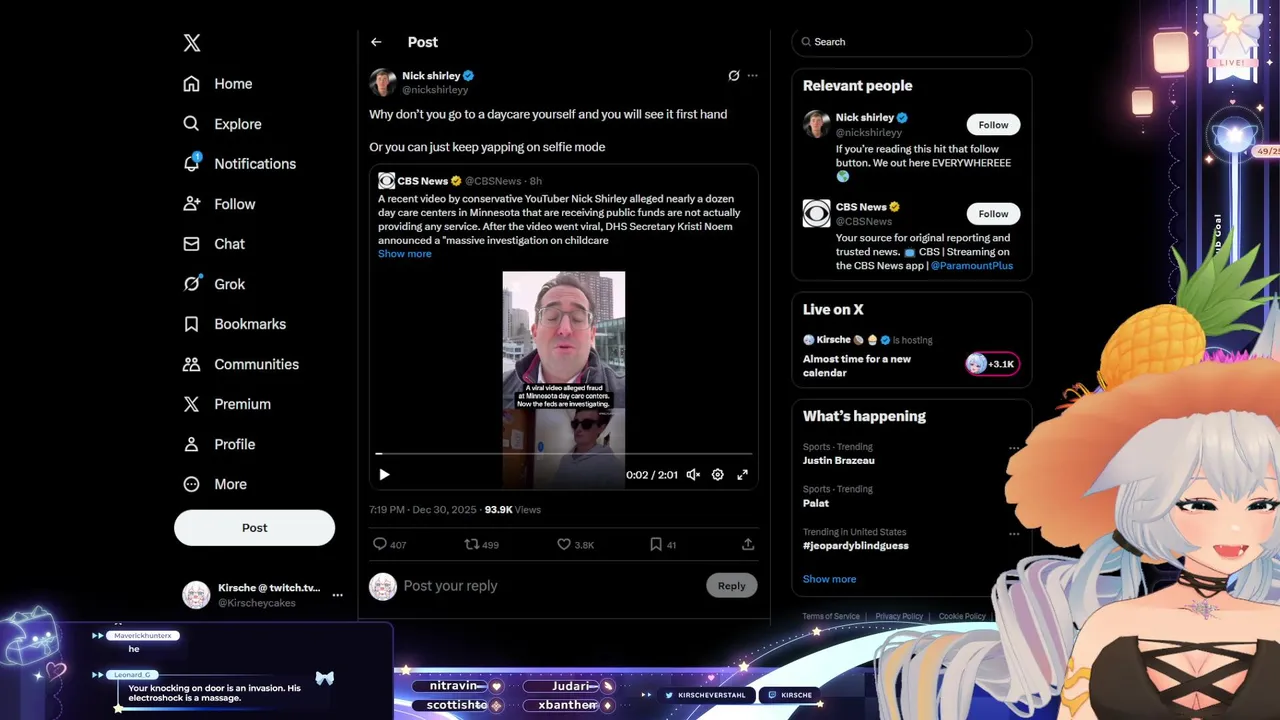Click Show more under What's happening
This screenshot has width=1280, height=720.
tap(829, 579)
